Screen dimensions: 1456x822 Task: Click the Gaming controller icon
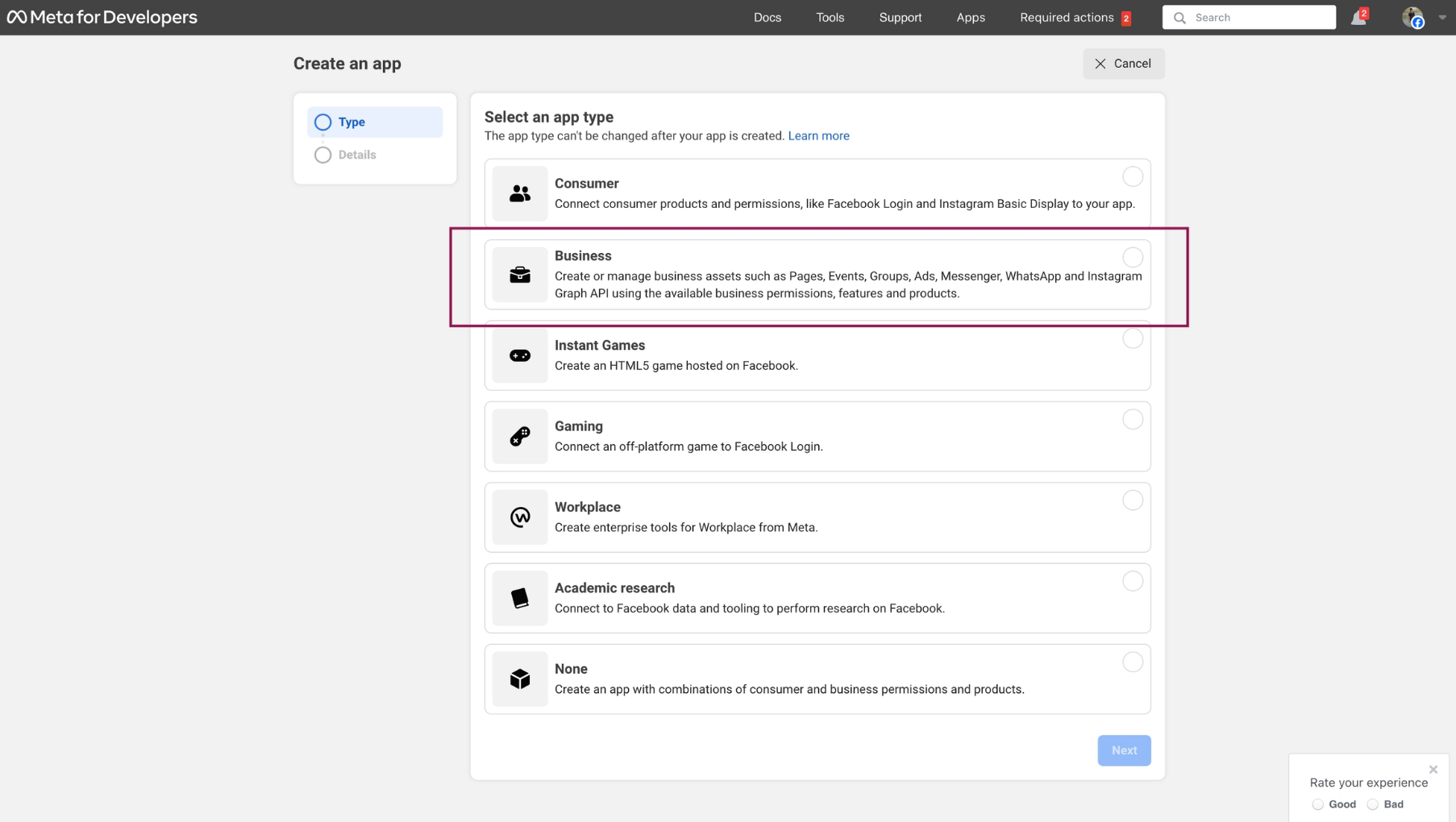520,437
